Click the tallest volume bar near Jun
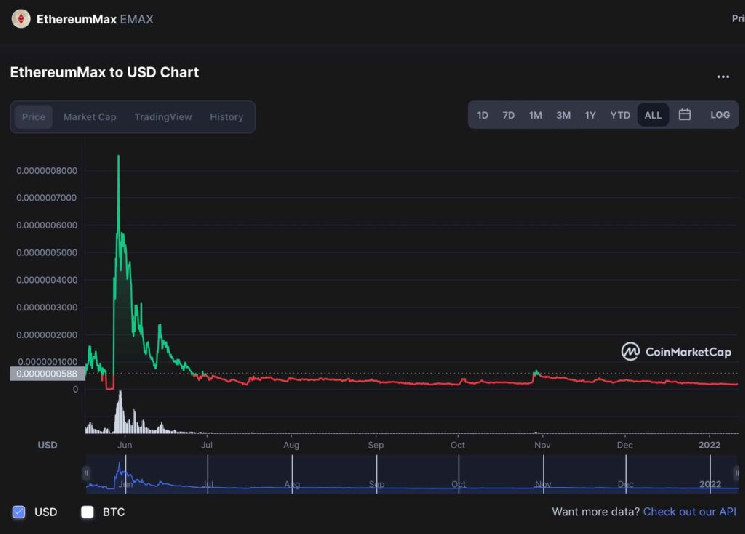The height and width of the screenshot is (534, 745). (120, 411)
